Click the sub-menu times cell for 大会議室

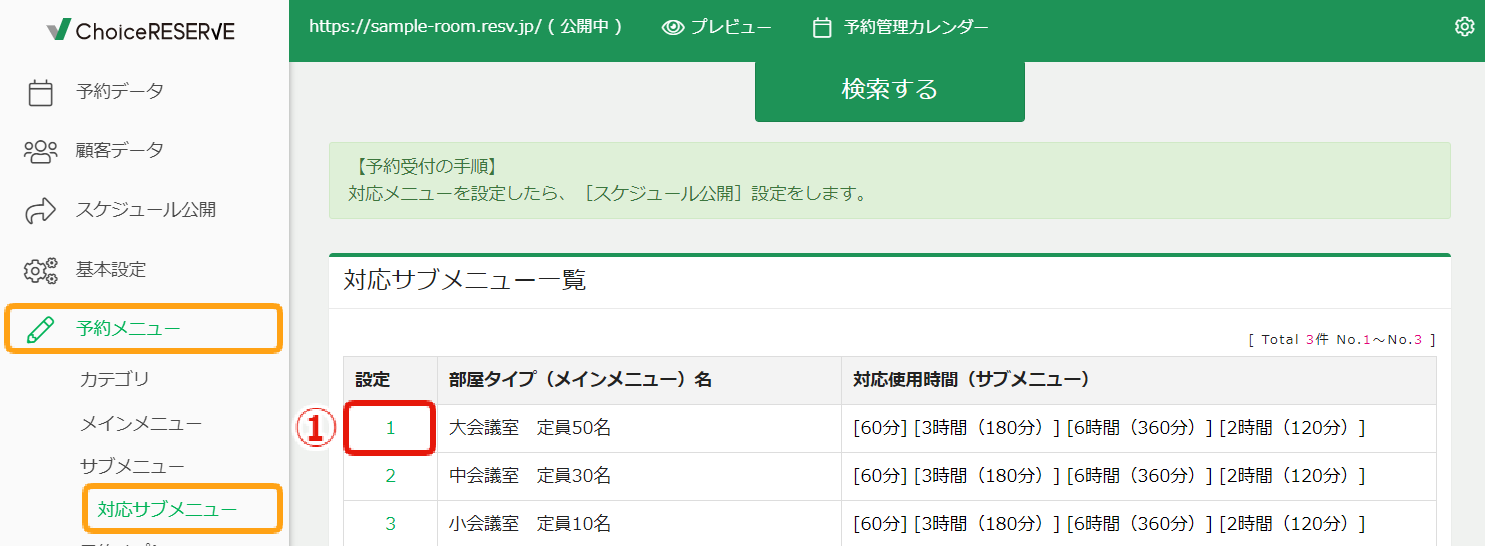point(1139,428)
